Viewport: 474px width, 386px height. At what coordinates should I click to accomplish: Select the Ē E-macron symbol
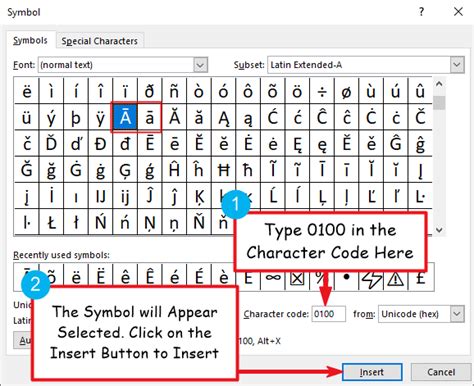[x=150, y=143]
